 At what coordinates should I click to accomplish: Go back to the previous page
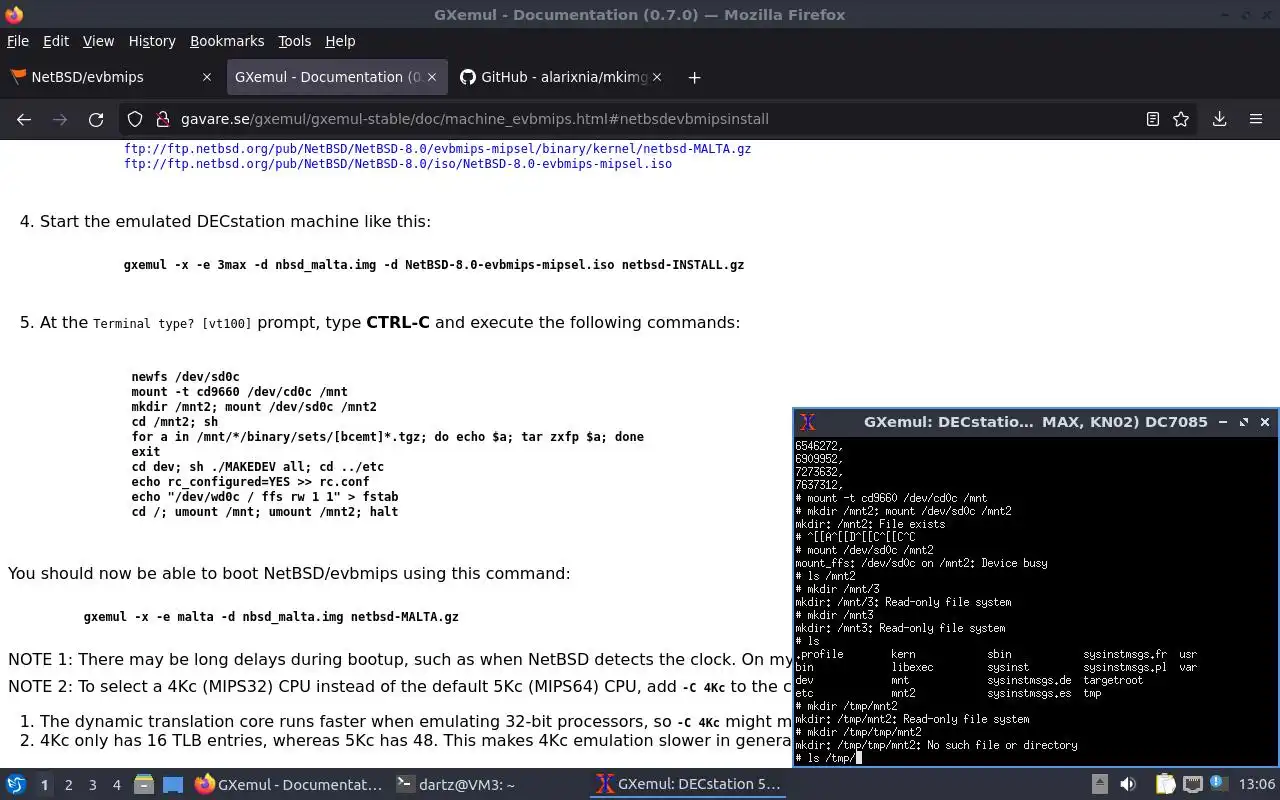coord(24,119)
